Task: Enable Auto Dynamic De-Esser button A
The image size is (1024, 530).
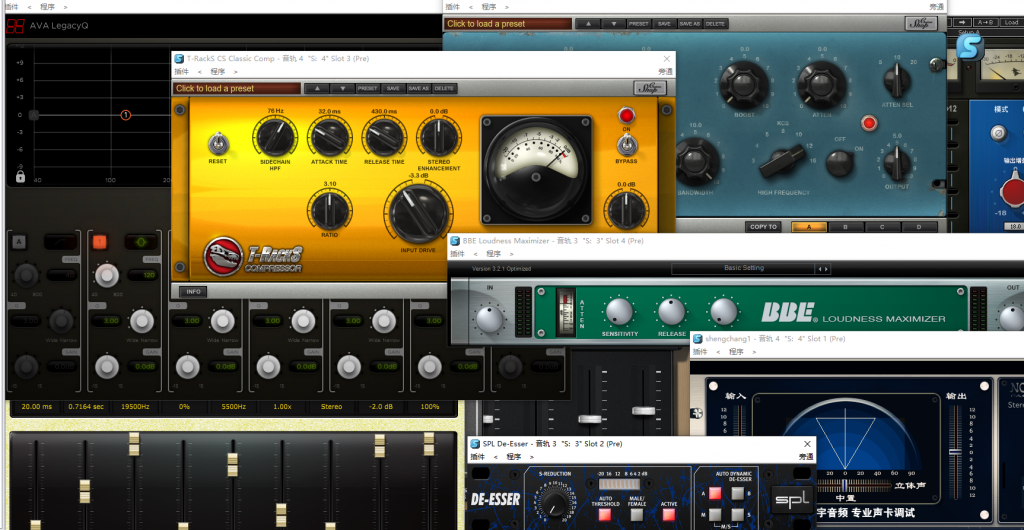Action: [716, 493]
